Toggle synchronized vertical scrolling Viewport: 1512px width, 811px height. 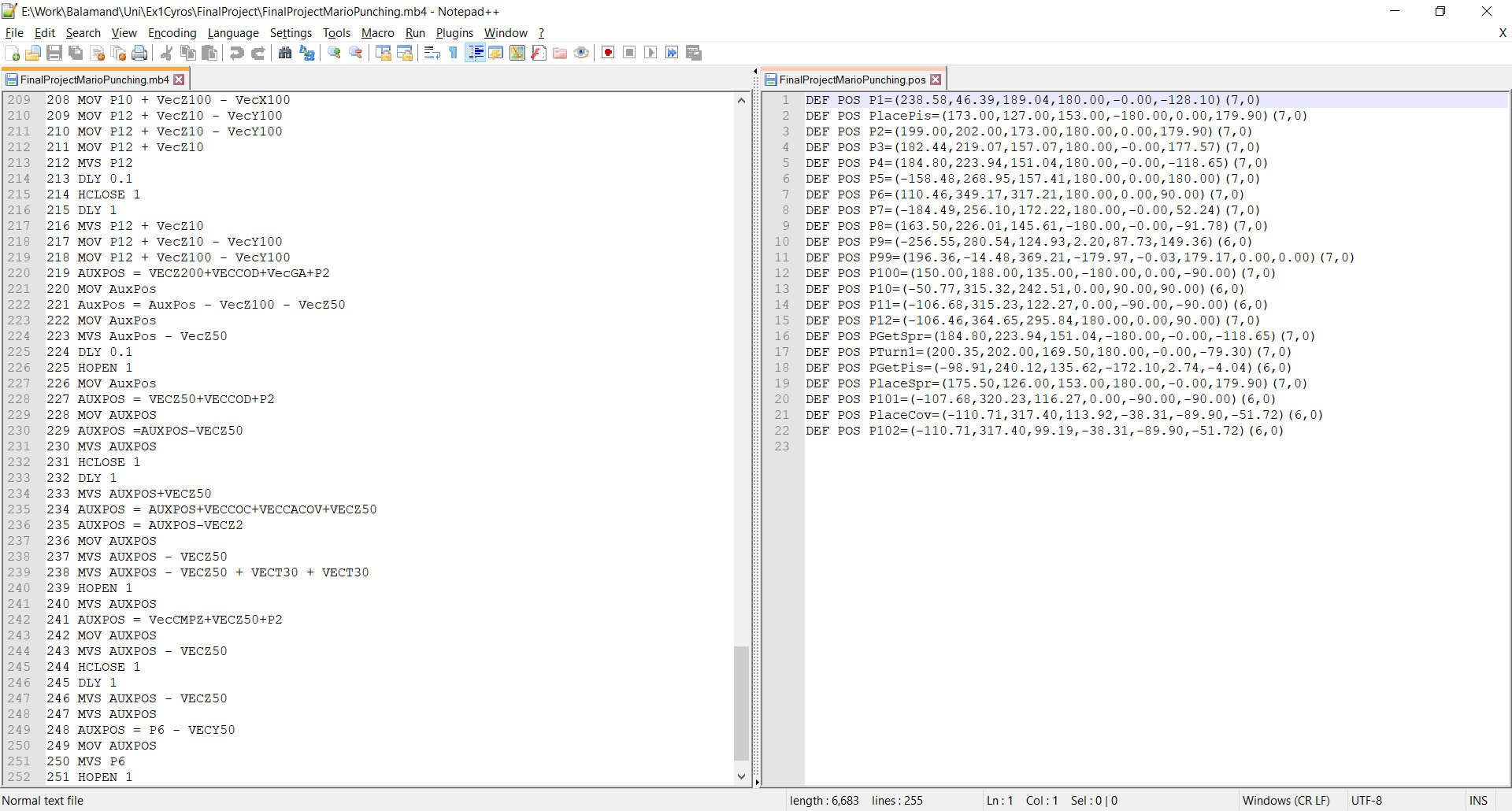pos(384,53)
